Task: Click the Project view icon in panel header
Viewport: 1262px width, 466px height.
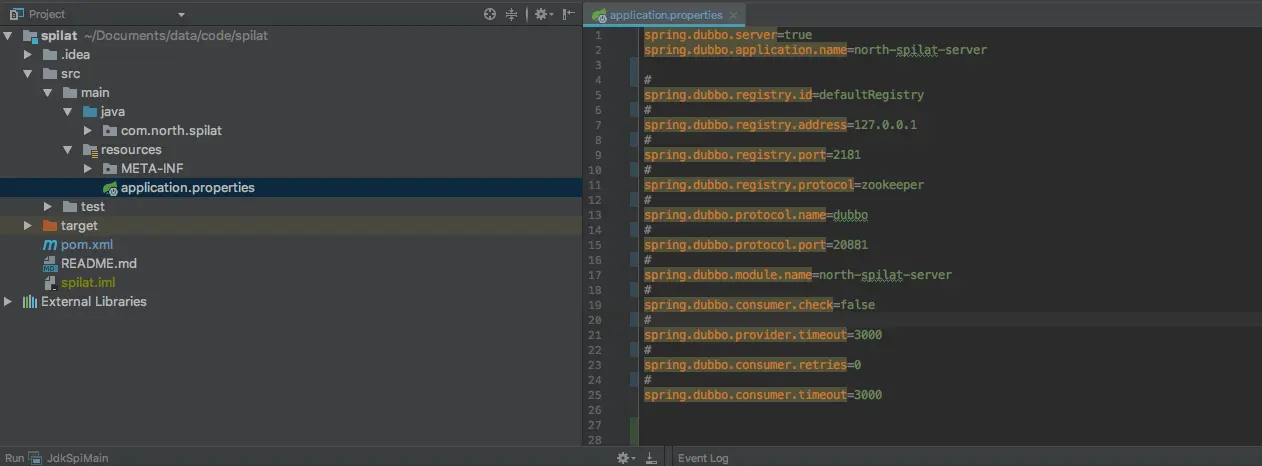Action: click(x=17, y=14)
